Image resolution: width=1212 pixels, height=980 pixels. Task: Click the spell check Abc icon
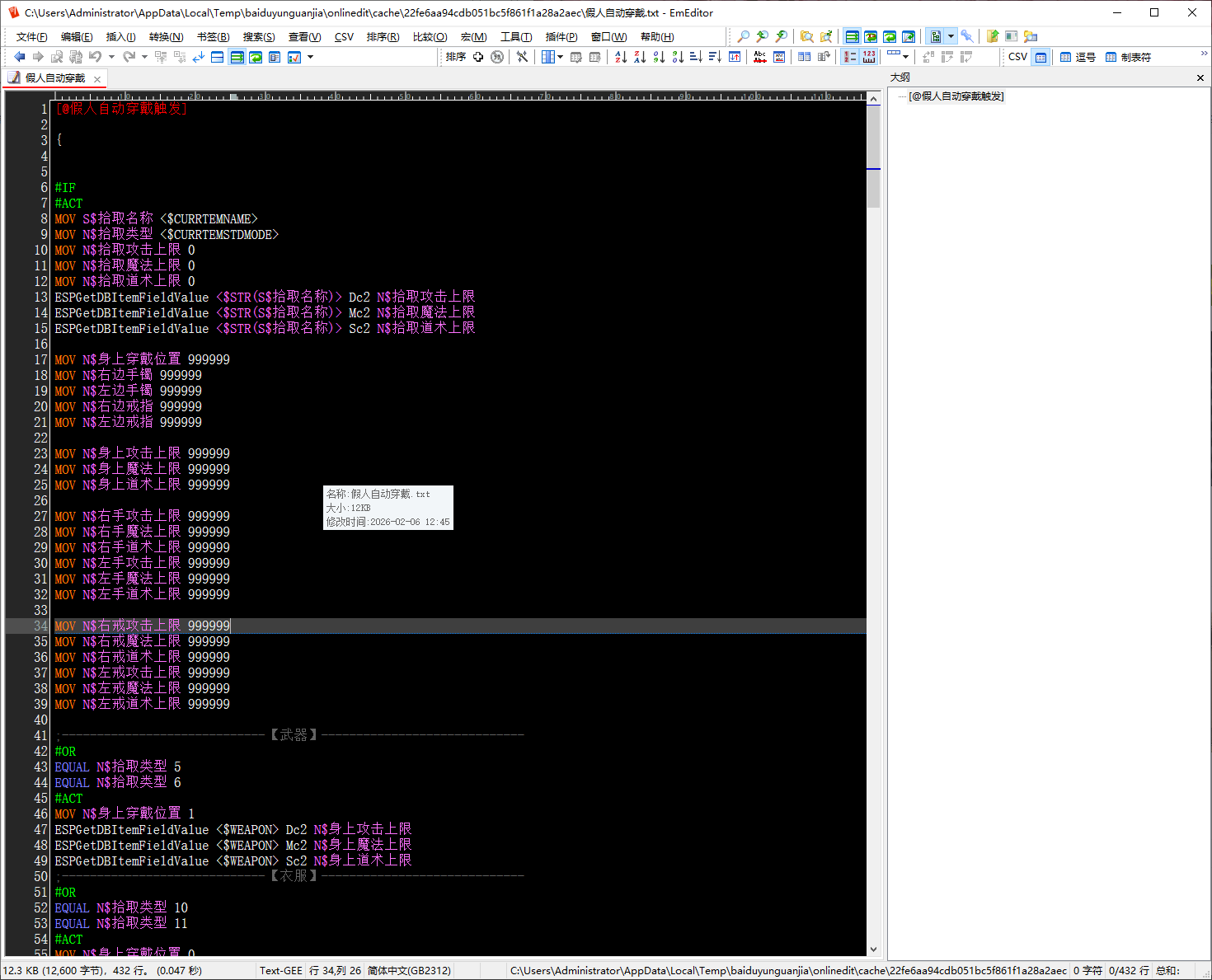759,57
